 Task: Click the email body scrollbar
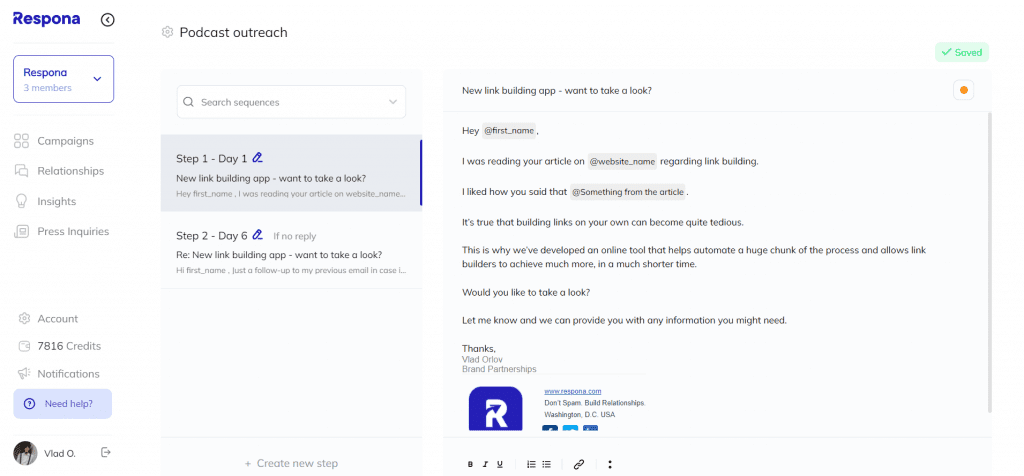pyautogui.click(x=989, y=261)
